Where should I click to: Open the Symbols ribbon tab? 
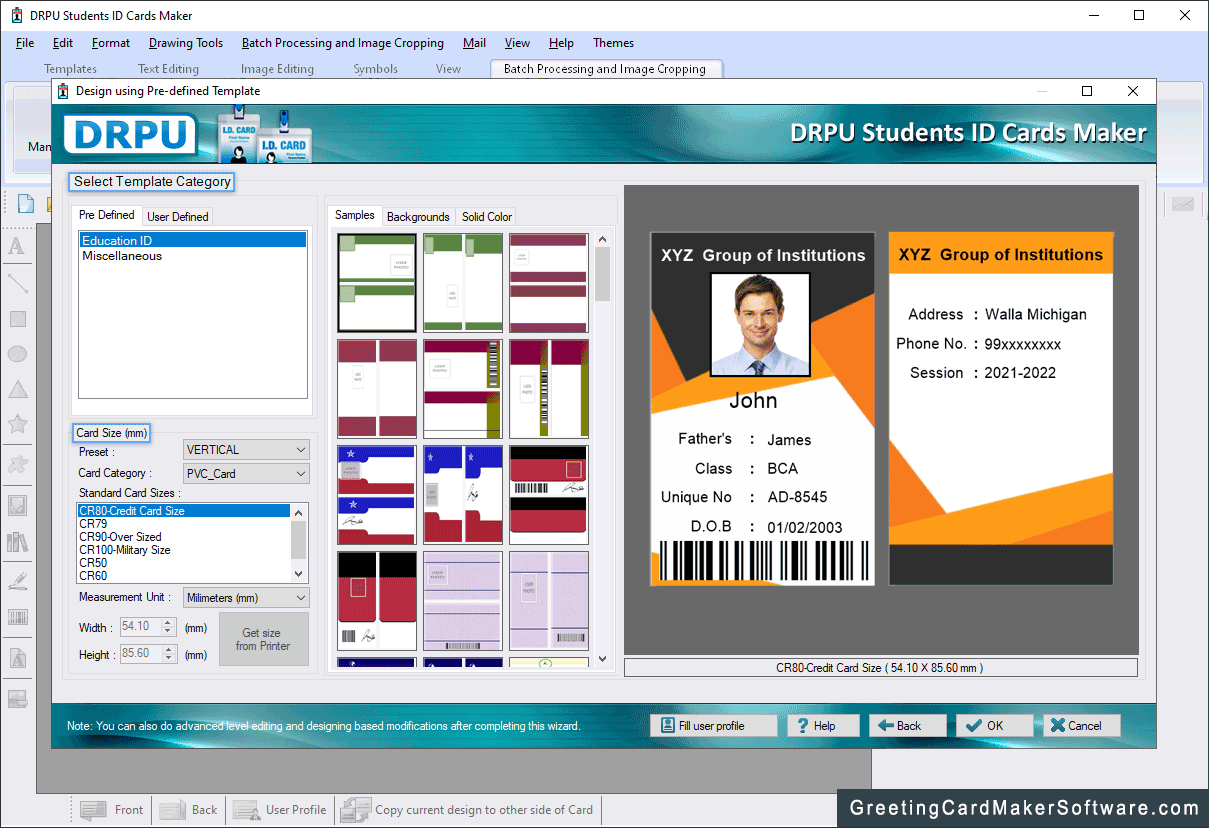click(x=375, y=69)
